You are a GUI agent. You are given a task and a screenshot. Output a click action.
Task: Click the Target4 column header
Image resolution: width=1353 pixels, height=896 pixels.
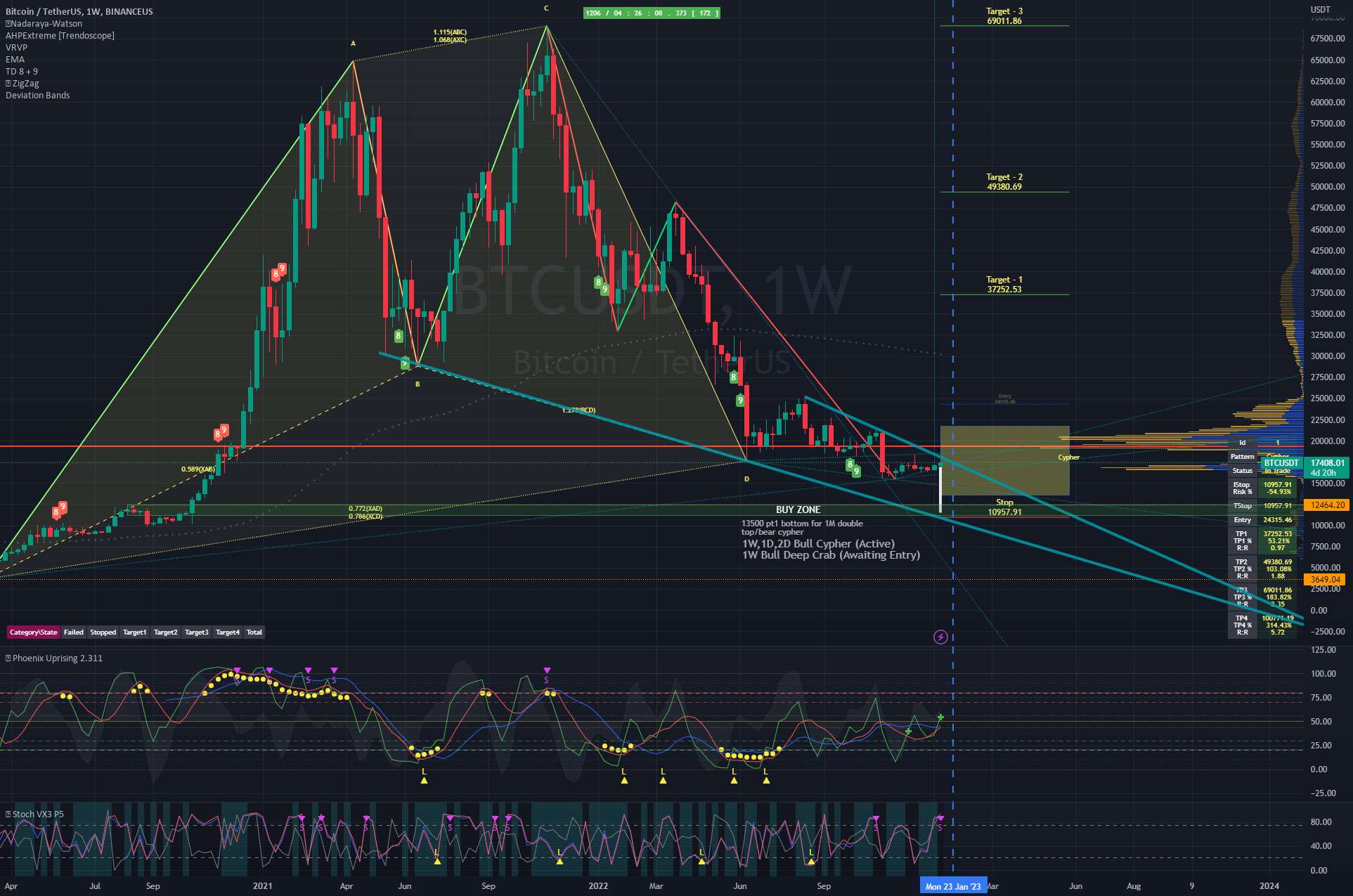point(227,632)
